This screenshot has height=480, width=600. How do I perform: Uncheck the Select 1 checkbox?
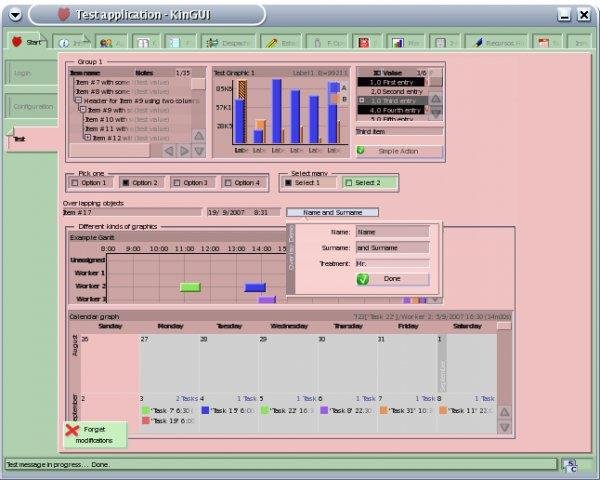[x=308, y=183]
